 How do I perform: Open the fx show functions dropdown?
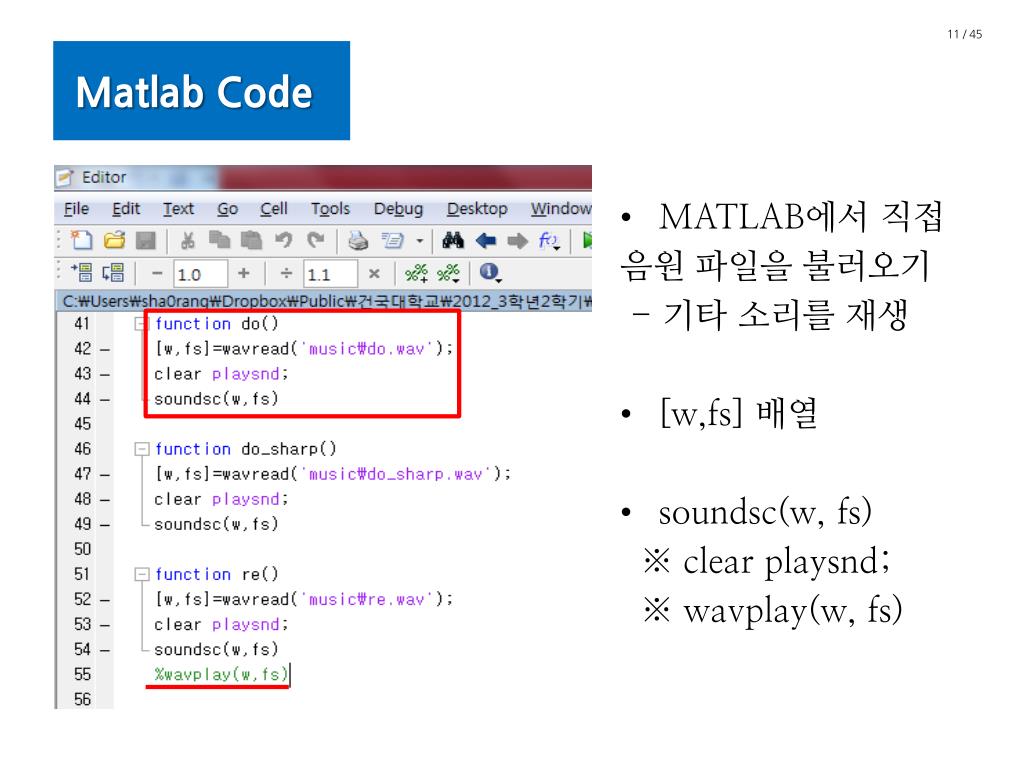[x=549, y=241]
